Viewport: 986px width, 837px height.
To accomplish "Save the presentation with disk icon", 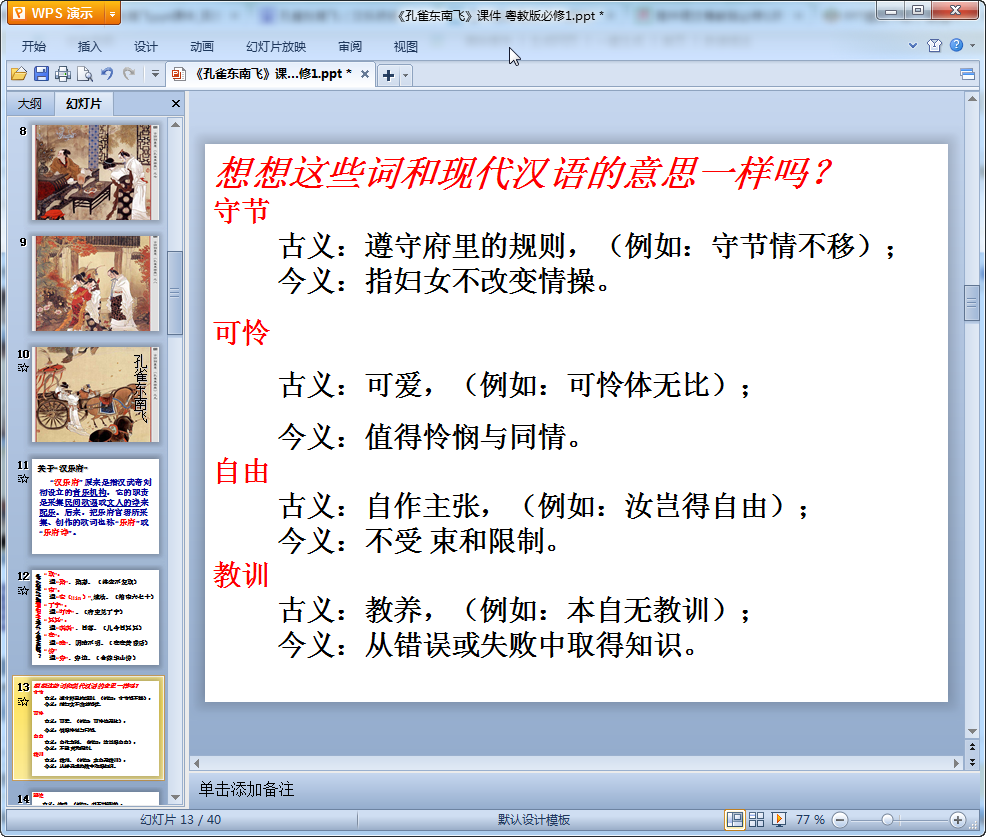I will click(x=41, y=74).
